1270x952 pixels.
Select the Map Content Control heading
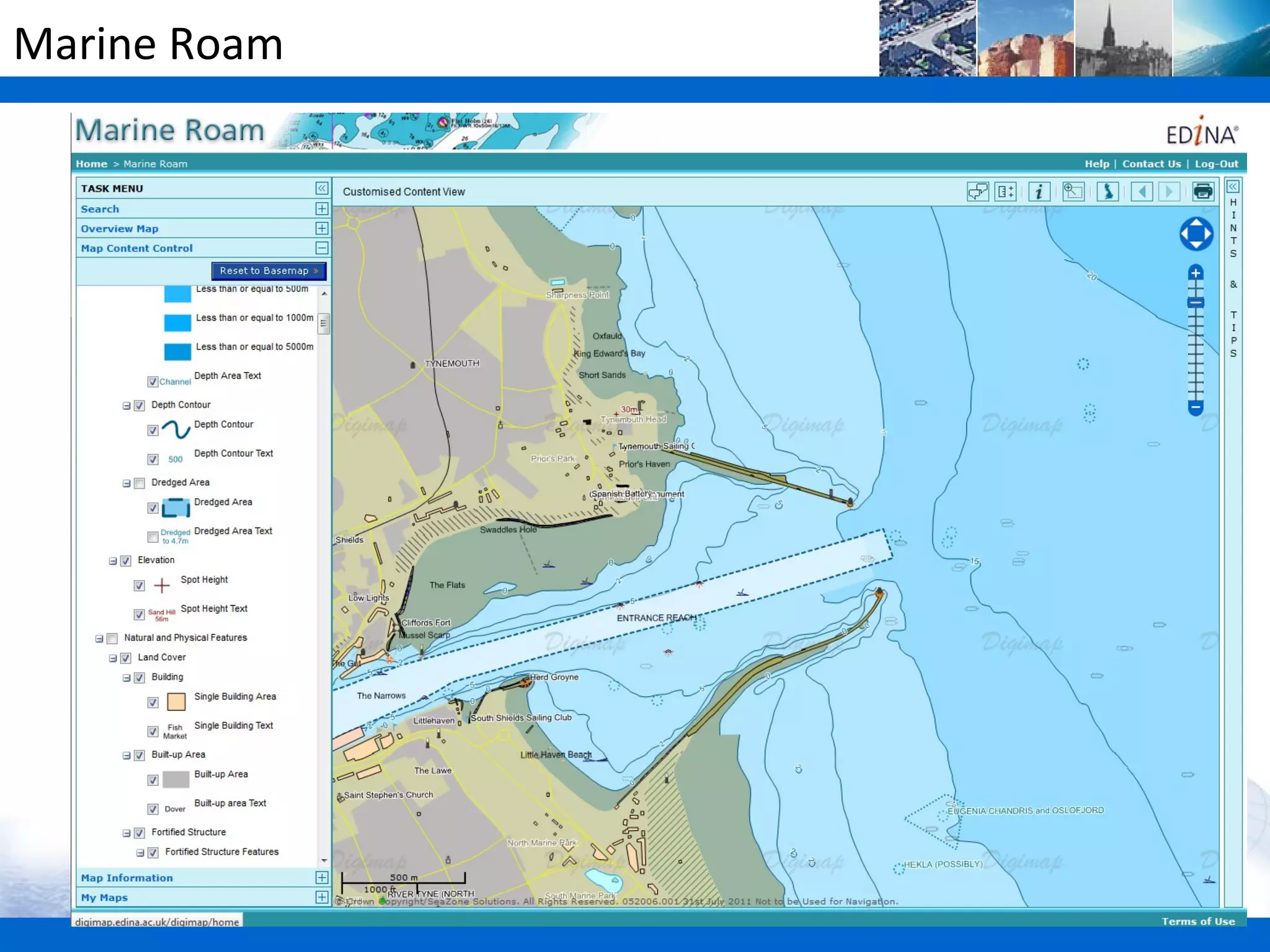pyautogui.click(x=136, y=248)
